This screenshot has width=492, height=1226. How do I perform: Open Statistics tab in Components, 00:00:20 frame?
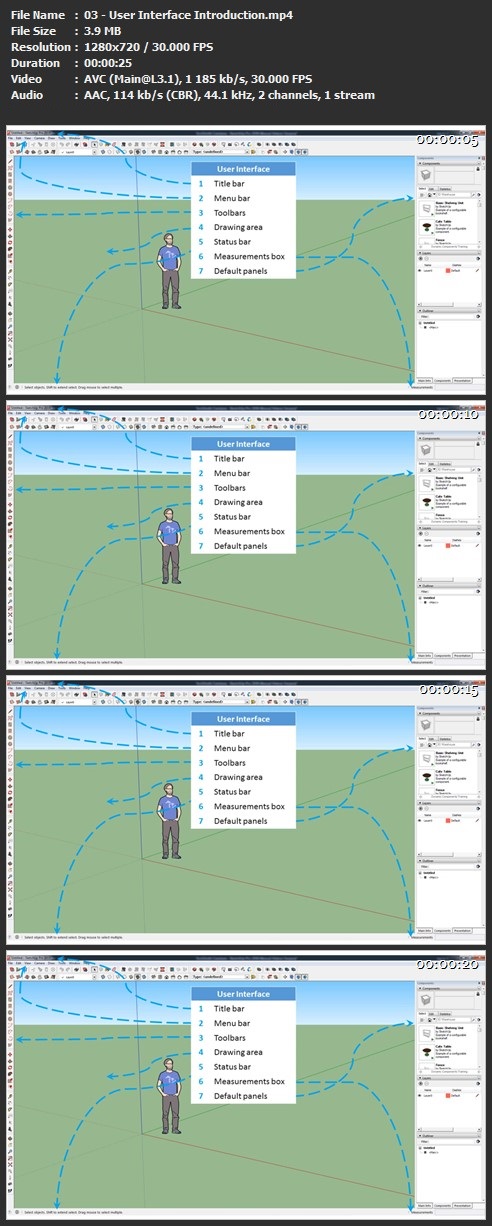point(446,1014)
